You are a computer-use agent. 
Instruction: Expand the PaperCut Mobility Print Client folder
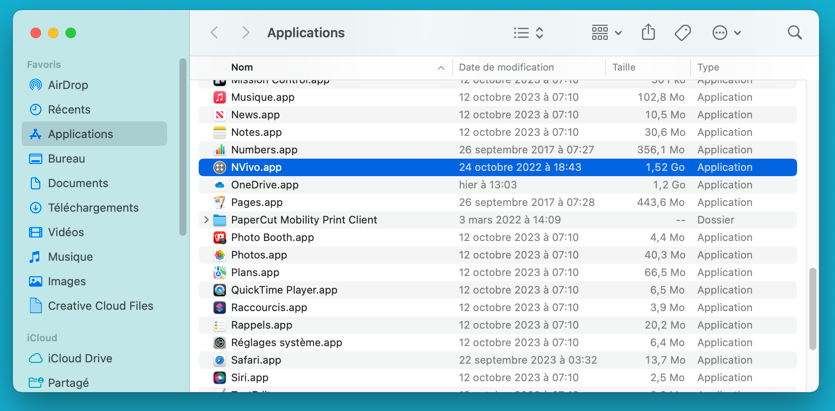pos(206,220)
